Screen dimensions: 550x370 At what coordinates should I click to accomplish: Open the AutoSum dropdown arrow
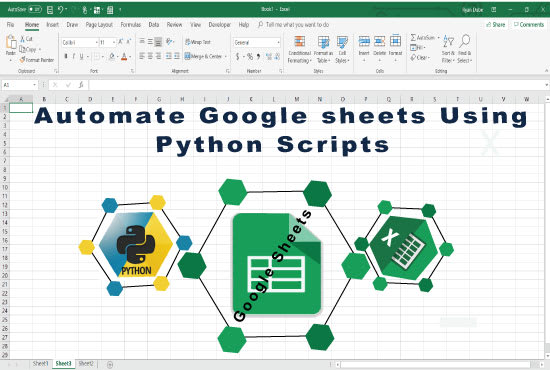click(438, 38)
